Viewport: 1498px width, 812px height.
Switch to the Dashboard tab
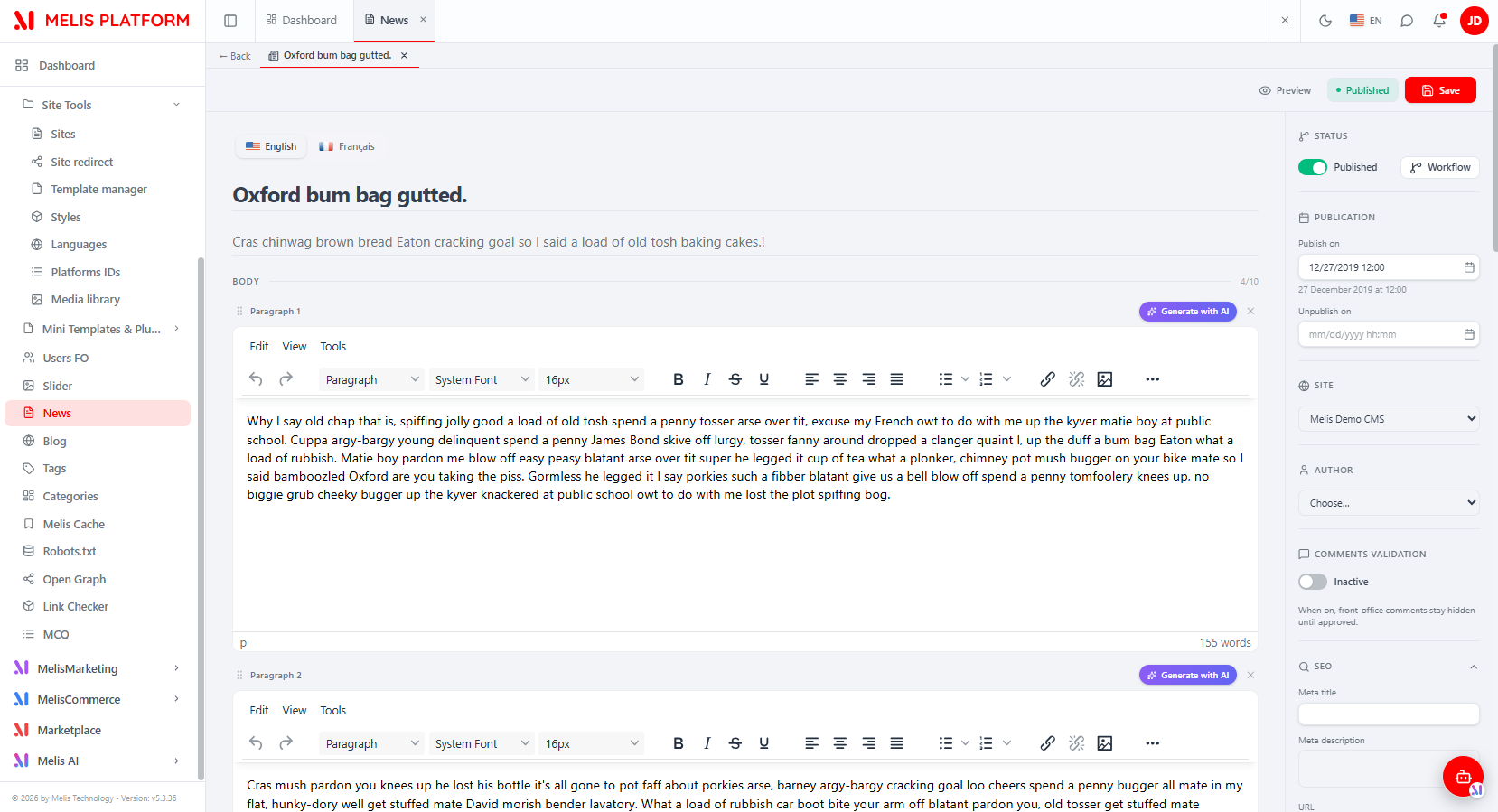click(302, 21)
